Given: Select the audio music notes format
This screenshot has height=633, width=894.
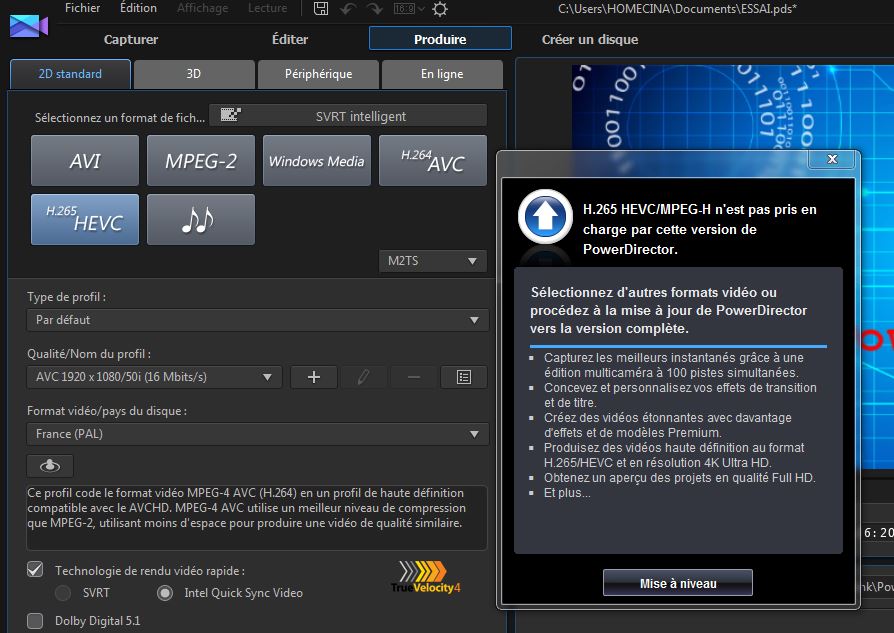Looking at the screenshot, I should coord(201,220).
